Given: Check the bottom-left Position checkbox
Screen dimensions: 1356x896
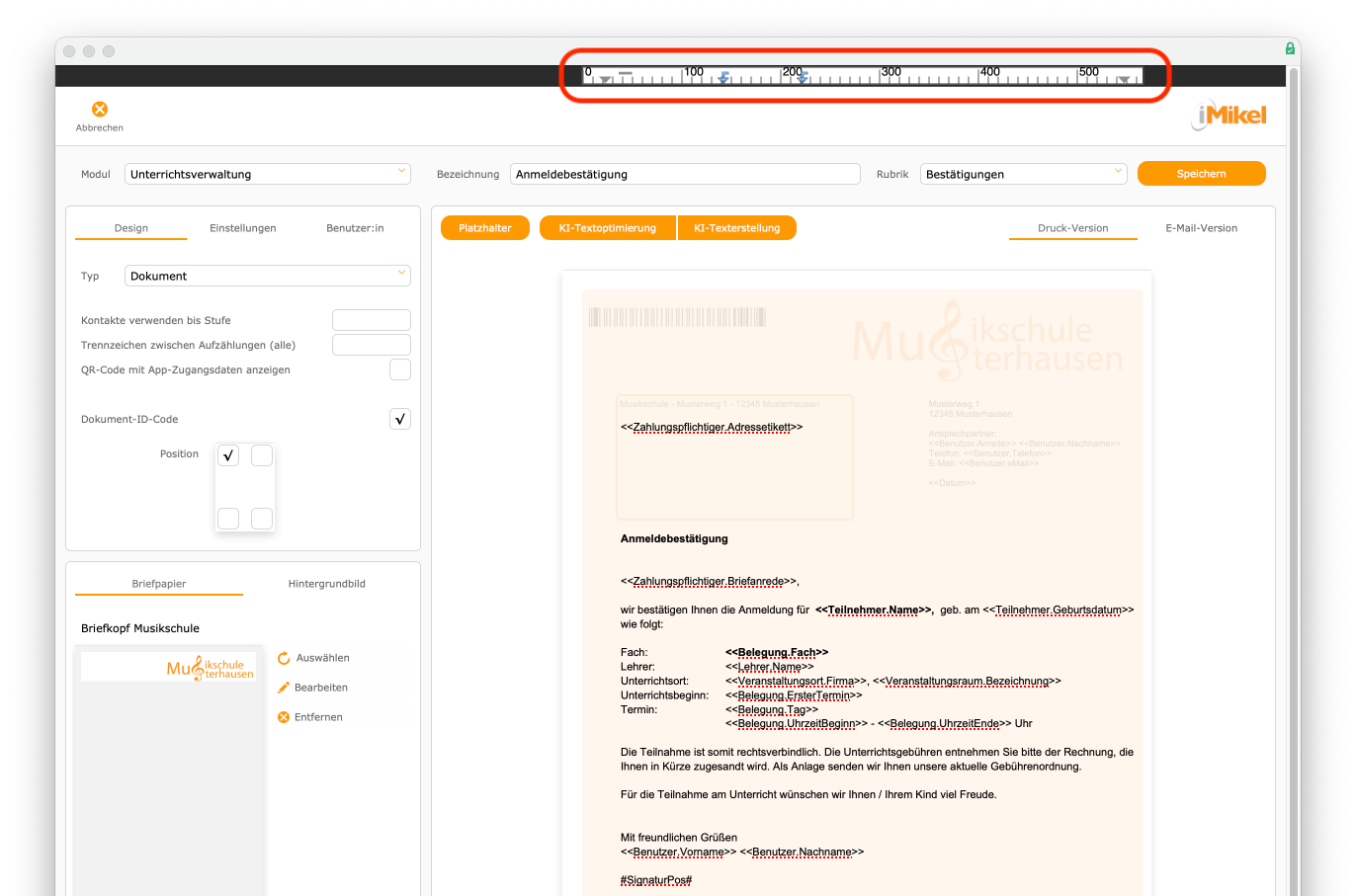Looking at the screenshot, I should tap(228, 519).
